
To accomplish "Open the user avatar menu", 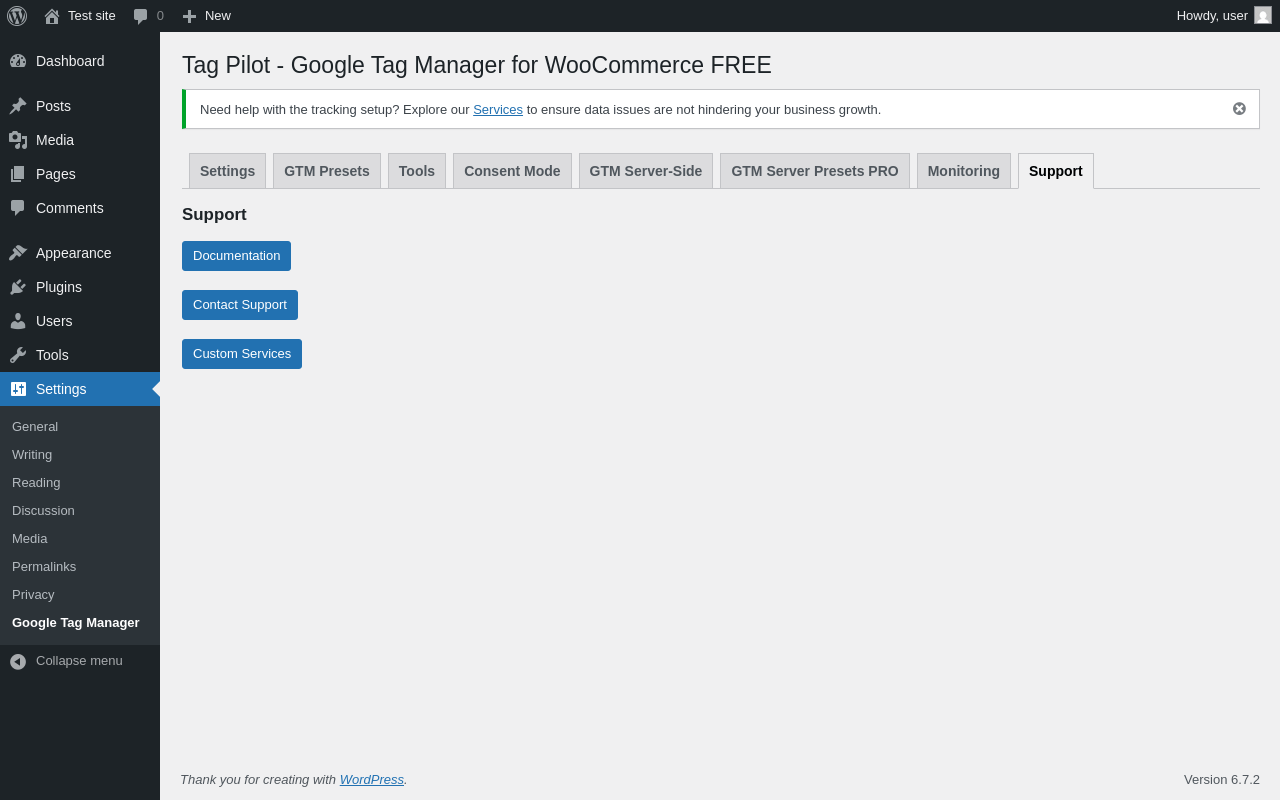I will [x=1263, y=15].
